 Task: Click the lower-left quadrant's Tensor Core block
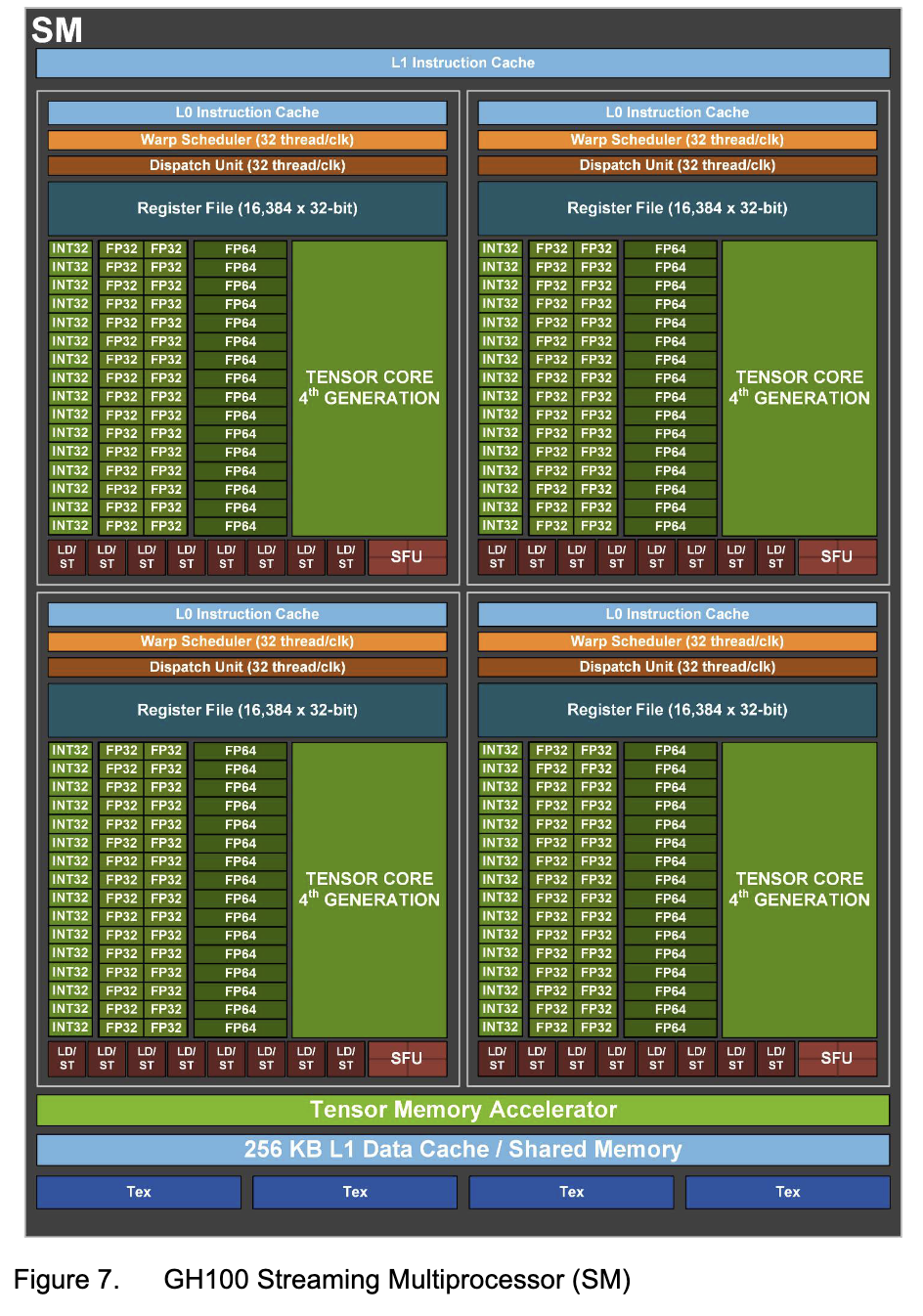point(369,890)
